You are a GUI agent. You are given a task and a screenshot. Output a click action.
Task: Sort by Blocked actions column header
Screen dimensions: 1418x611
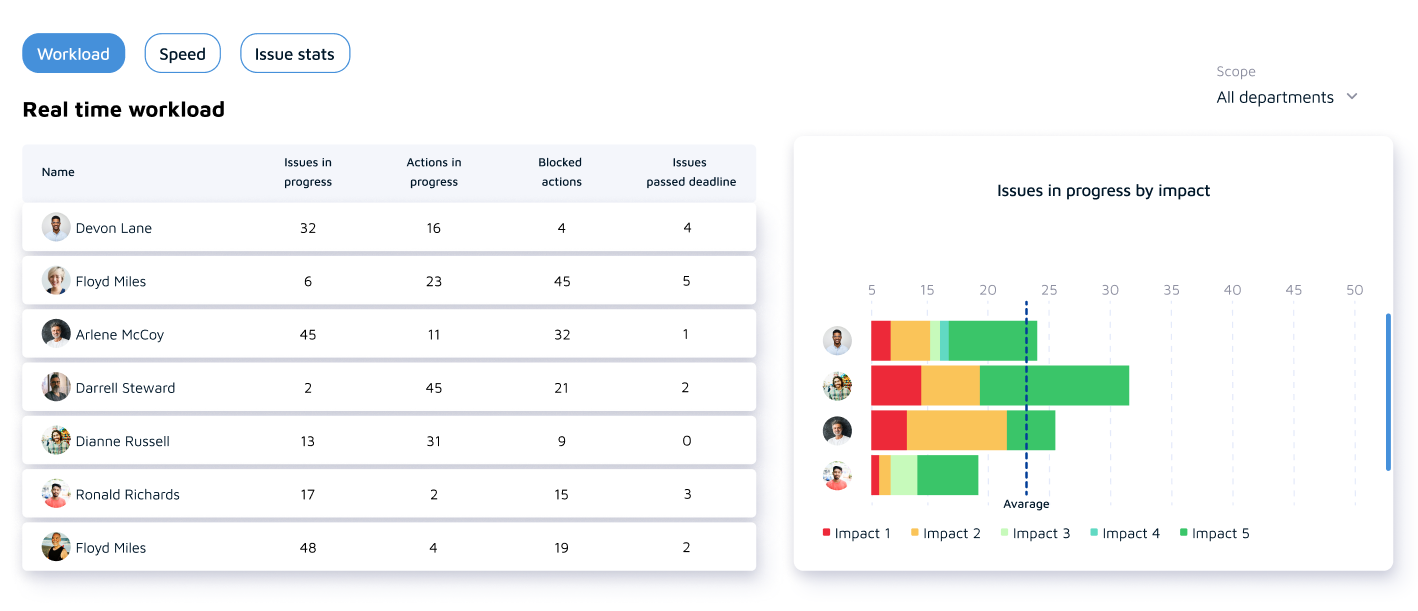point(560,172)
